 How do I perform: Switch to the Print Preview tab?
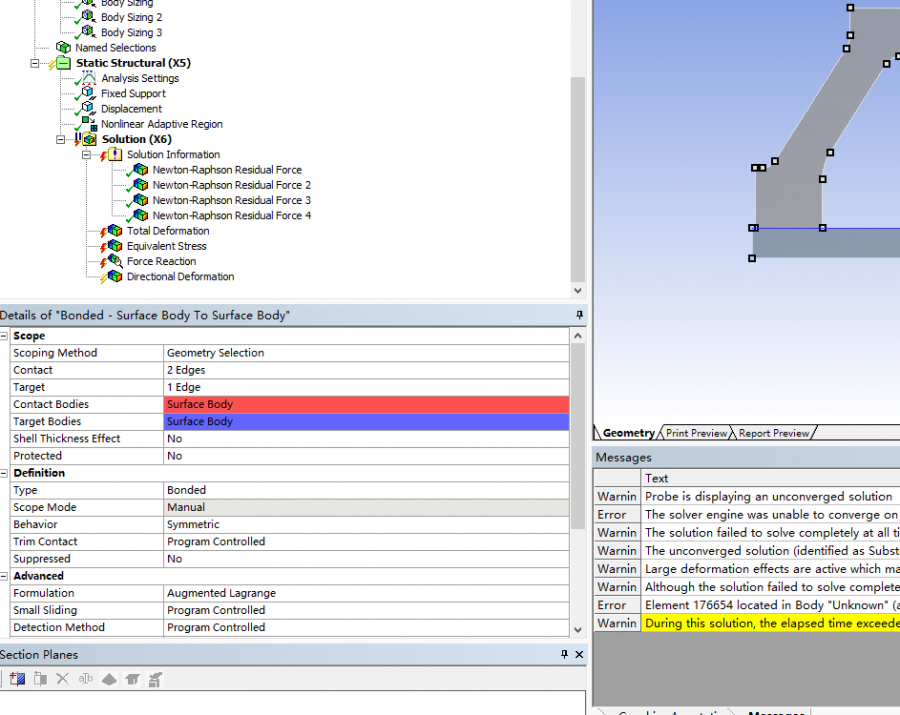point(697,433)
